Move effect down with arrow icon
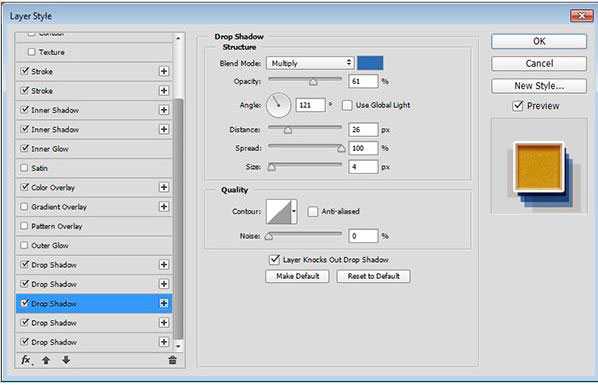This screenshot has width=598, height=385. coord(66,360)
